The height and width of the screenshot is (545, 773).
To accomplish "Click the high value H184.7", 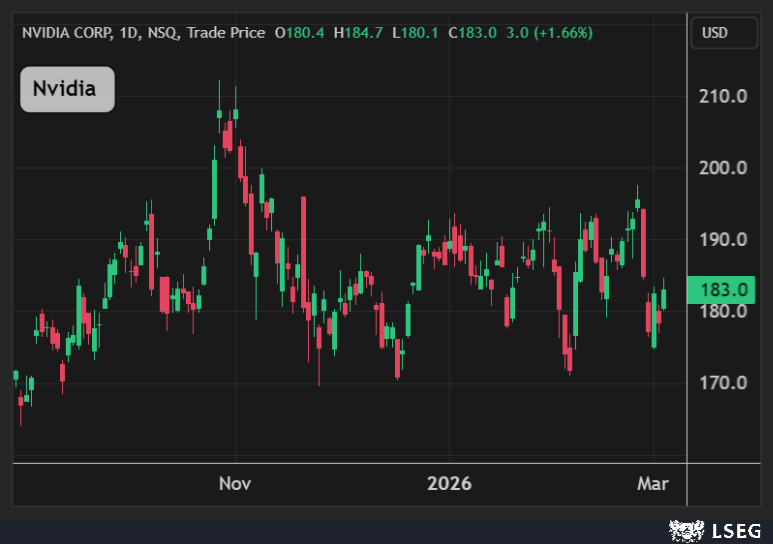I will (x=359, y=33).
